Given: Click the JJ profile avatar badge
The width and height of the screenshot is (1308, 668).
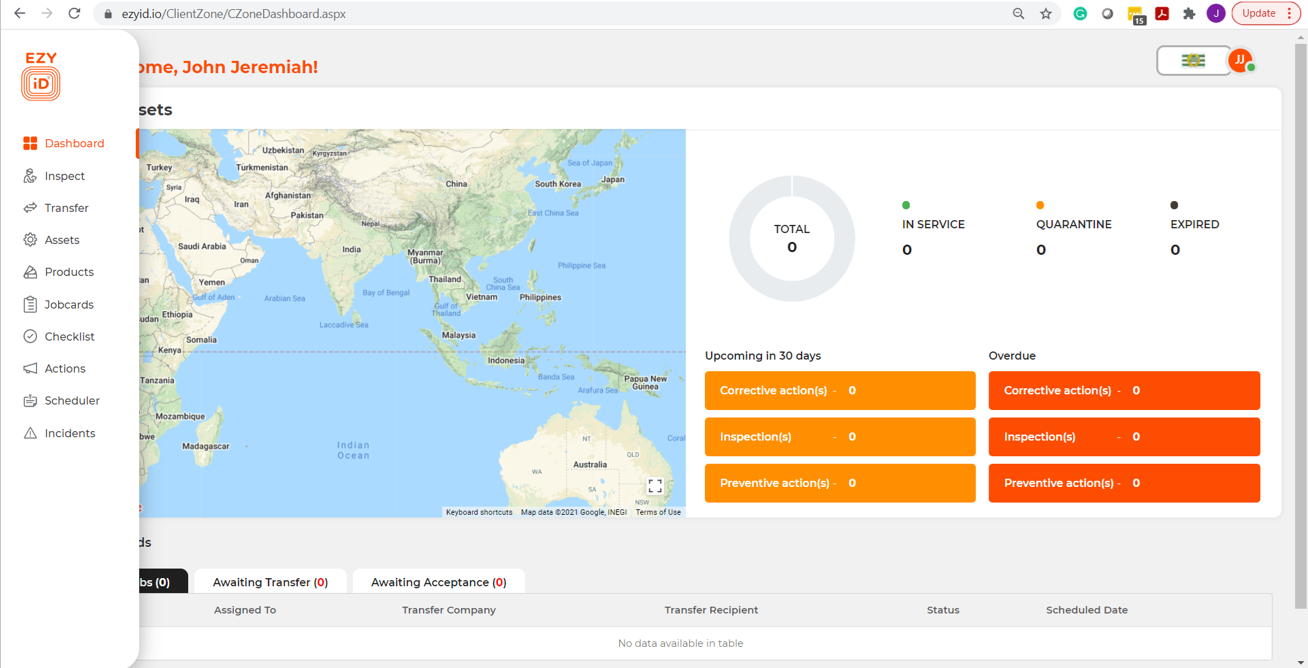Looking at the screenshot, I should coord(1240,60).
